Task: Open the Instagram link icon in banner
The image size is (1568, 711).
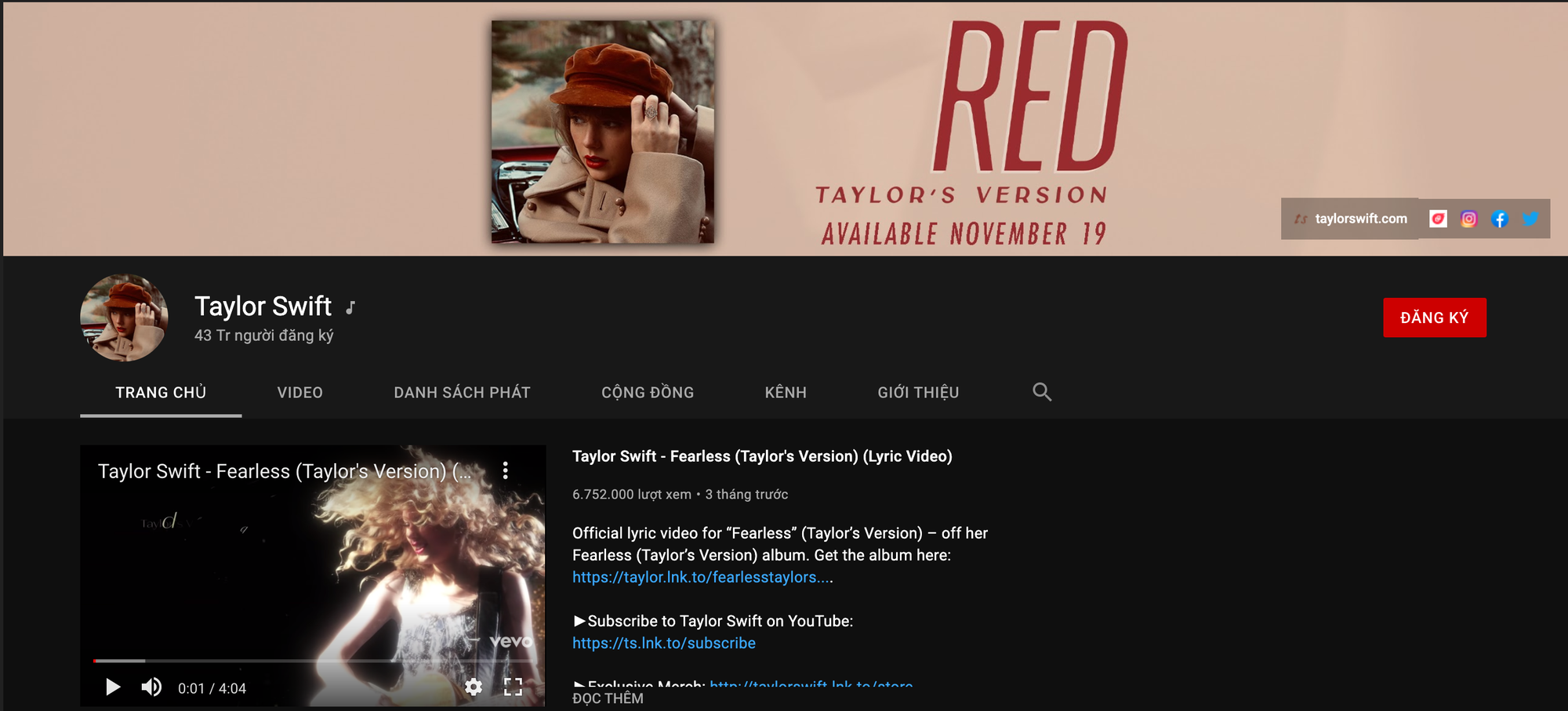Action: (x=1468, y=219)
